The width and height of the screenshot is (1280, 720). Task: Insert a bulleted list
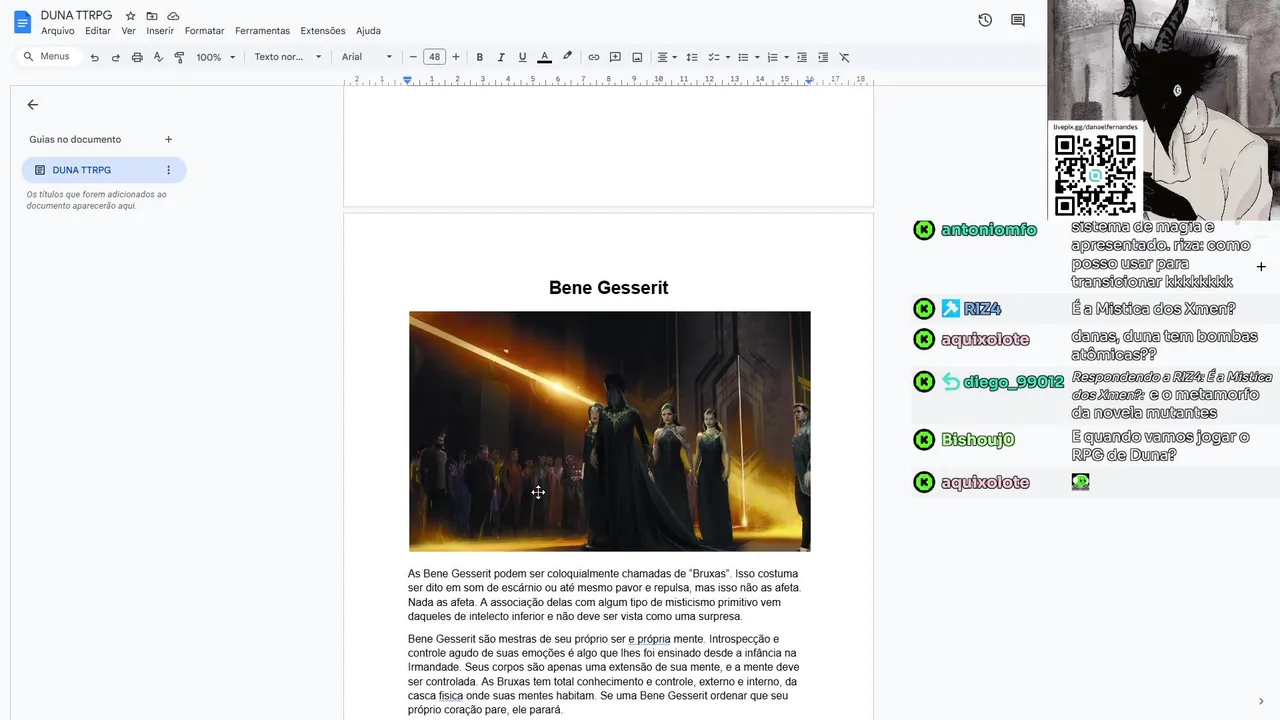click(x=743, y=57)
